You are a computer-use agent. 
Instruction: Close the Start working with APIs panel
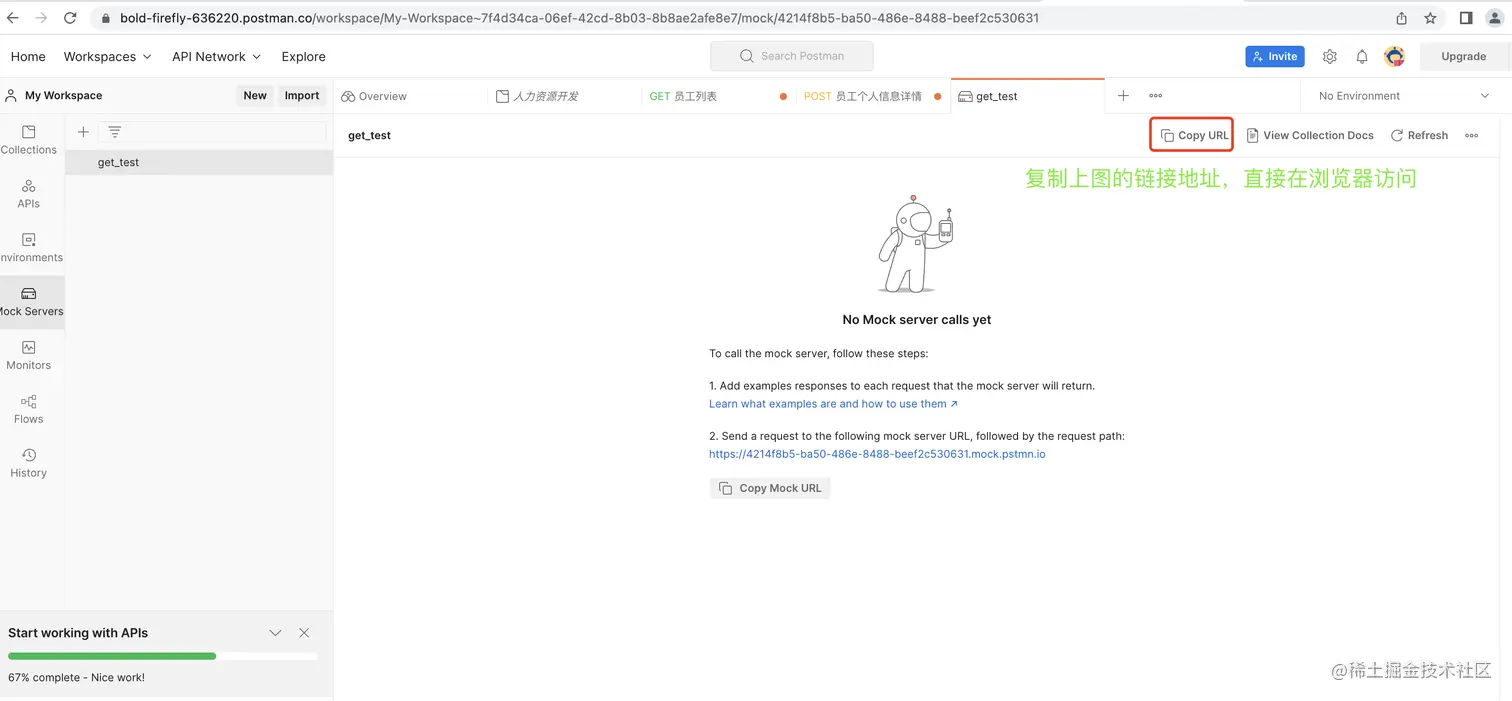click(x=304, y=633)
